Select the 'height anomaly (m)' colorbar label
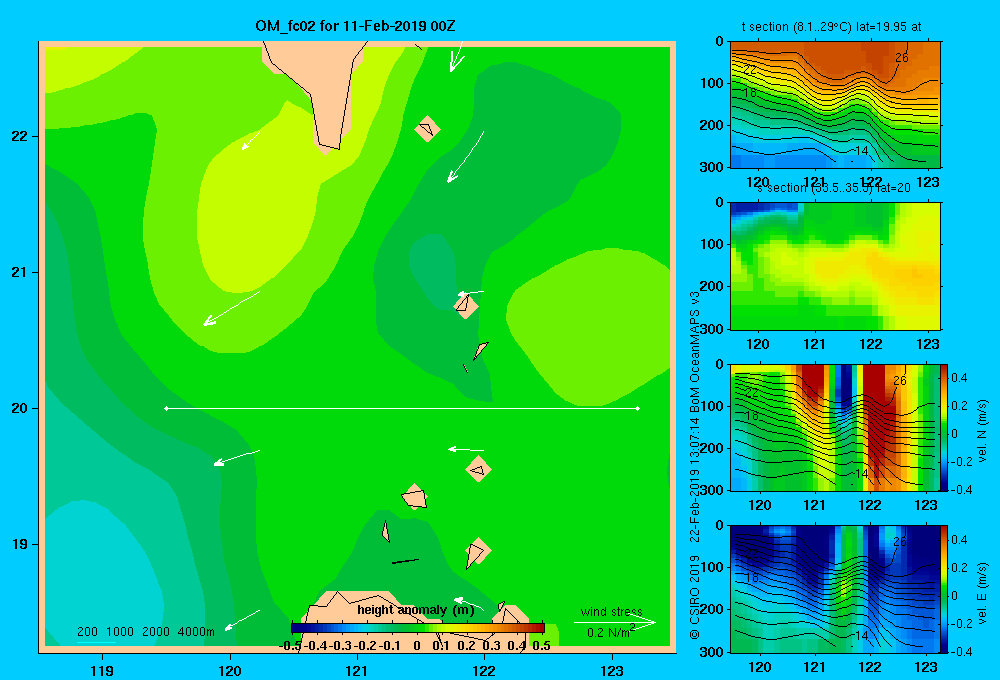 point(416,610)
